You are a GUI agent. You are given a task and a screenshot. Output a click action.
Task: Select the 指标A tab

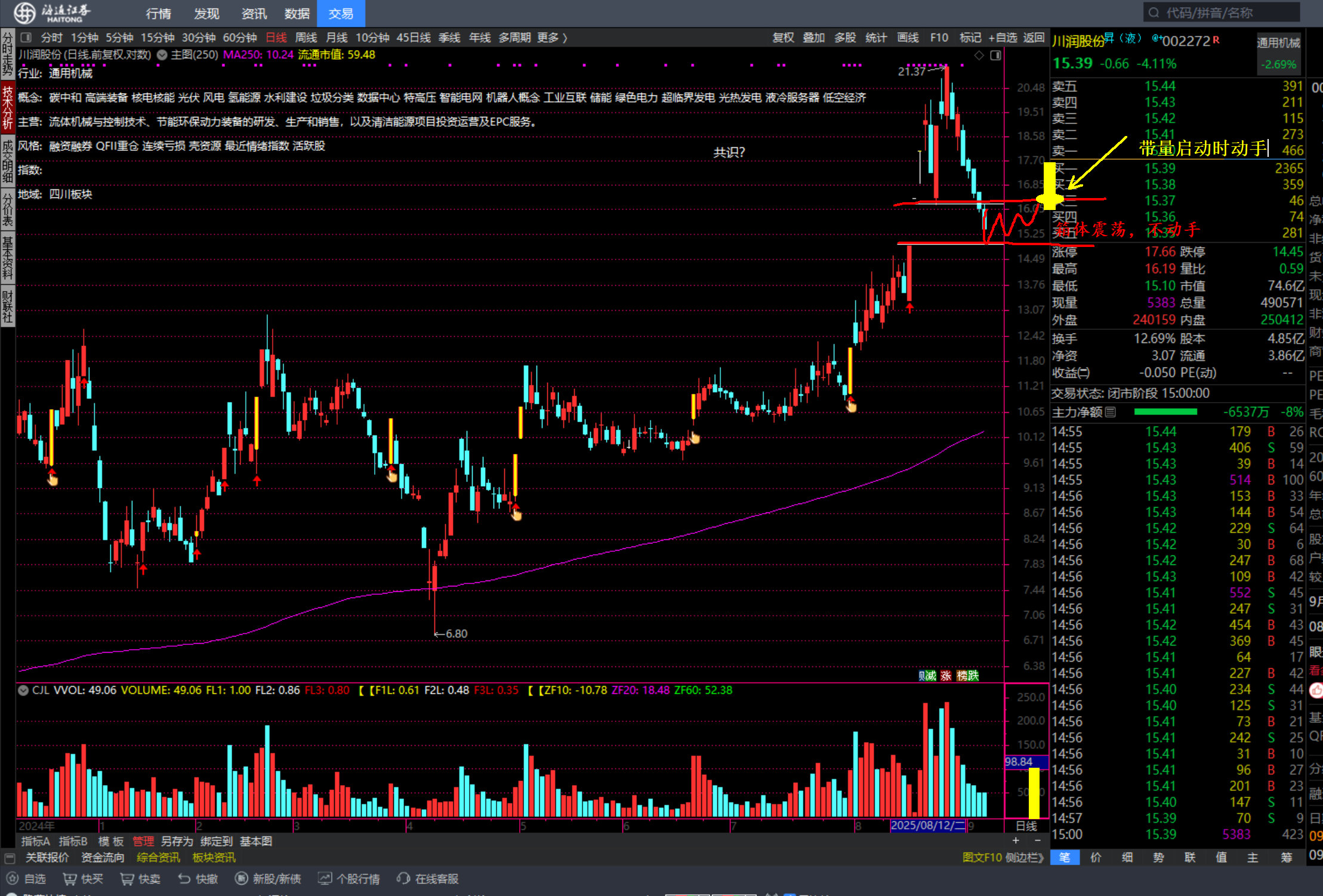[35, 841]
